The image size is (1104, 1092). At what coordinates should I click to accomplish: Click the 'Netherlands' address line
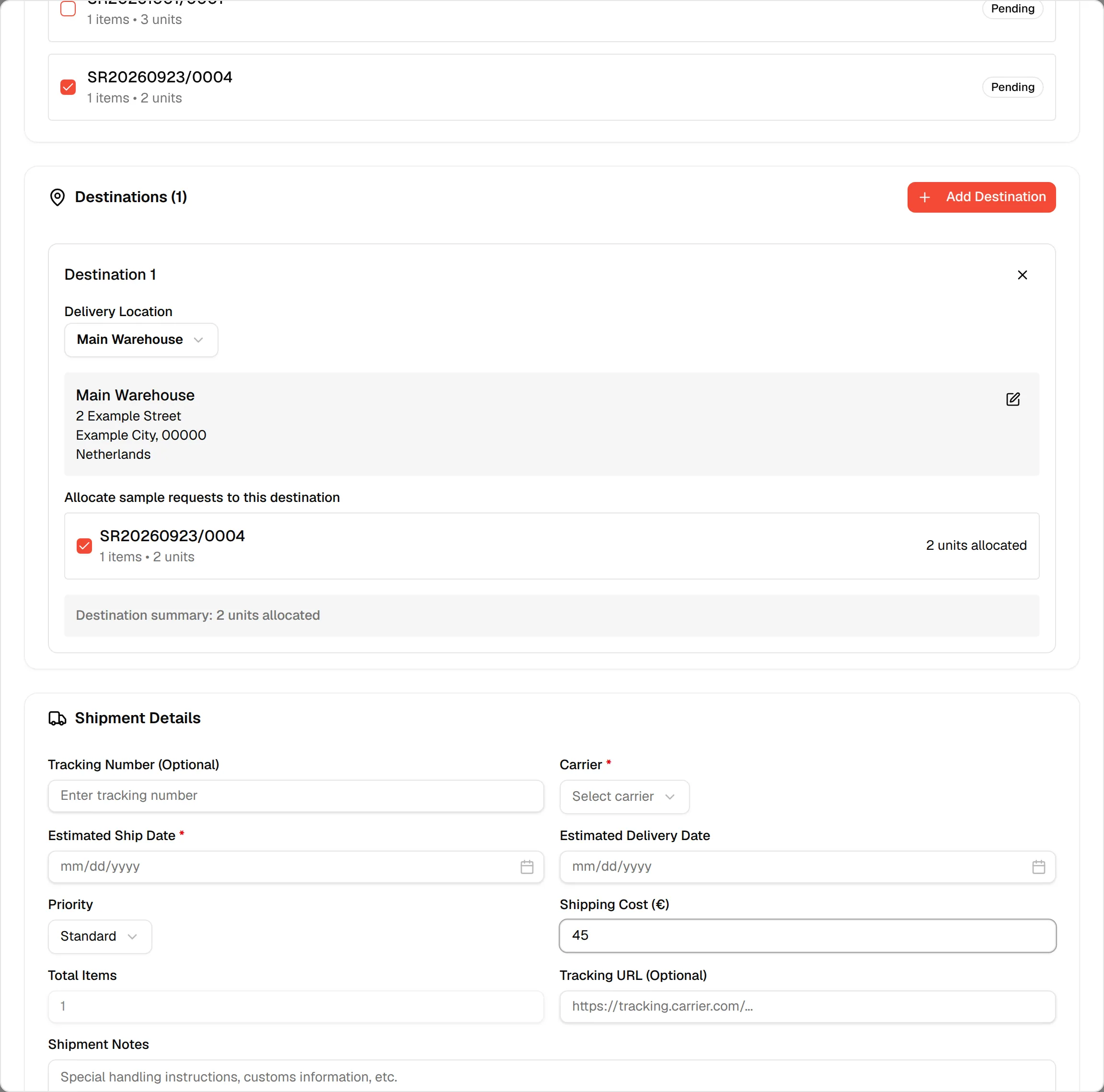pos(113,454)
